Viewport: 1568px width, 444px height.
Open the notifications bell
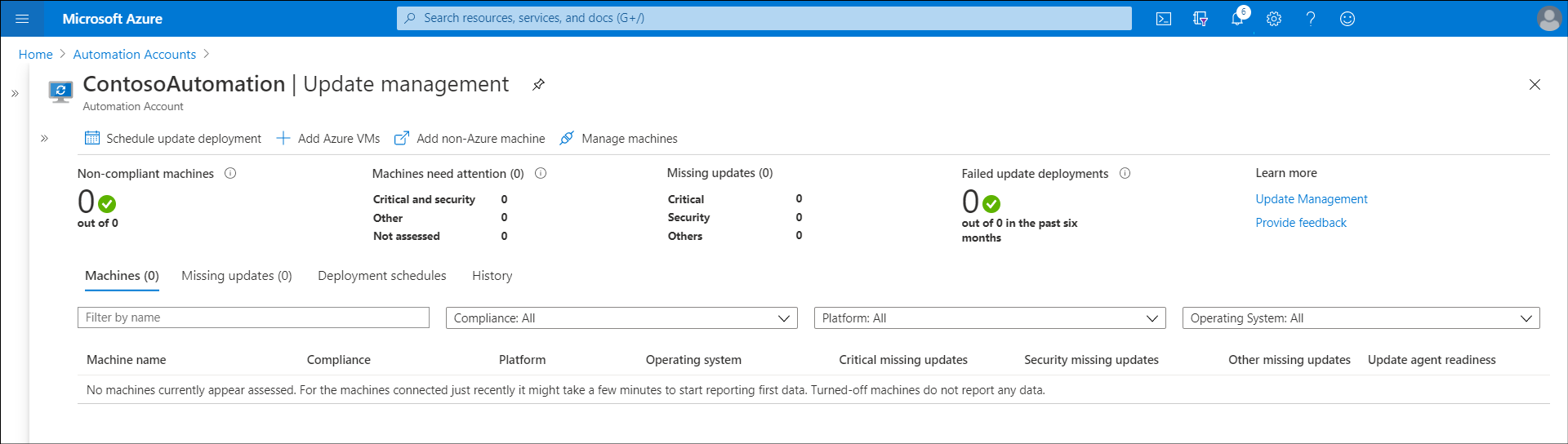1237,19
